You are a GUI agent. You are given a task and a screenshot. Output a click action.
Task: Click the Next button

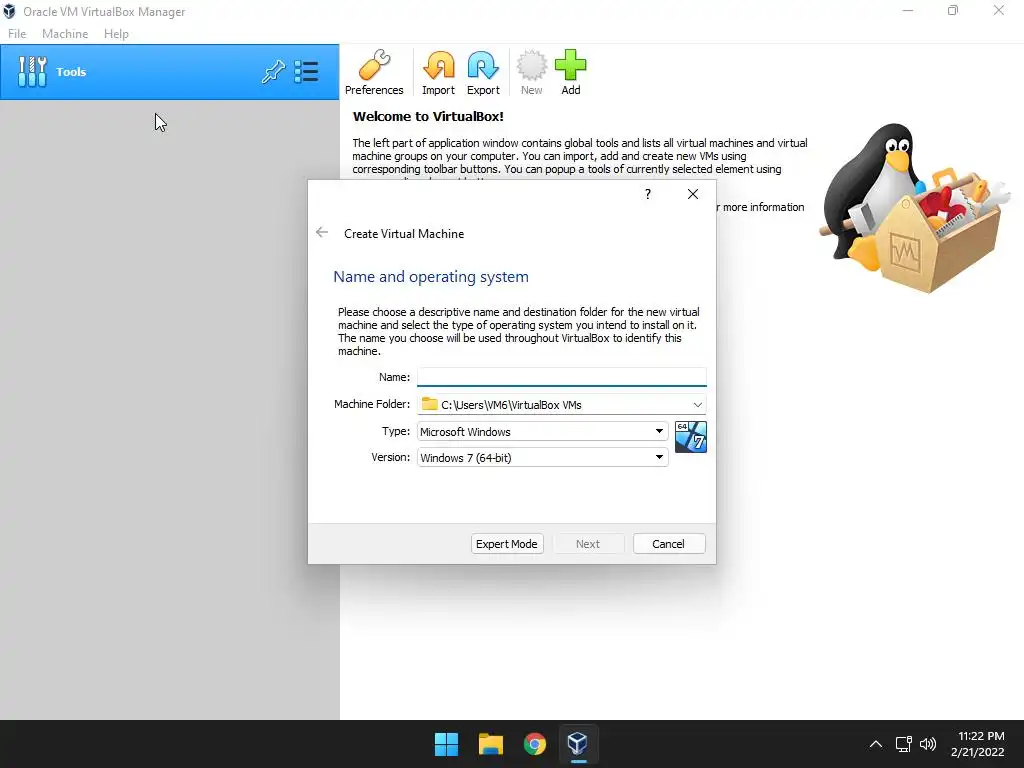click(x=588, y=543)
